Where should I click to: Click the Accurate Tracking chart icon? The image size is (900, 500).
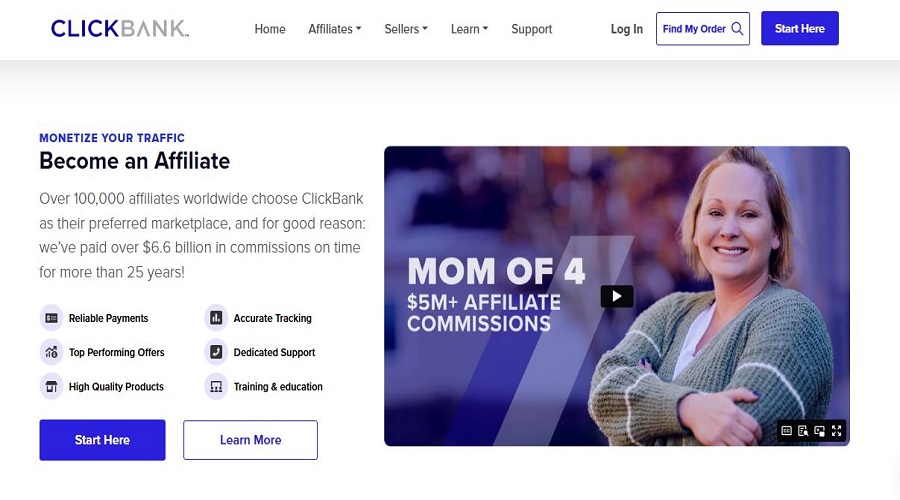[216, 318]
